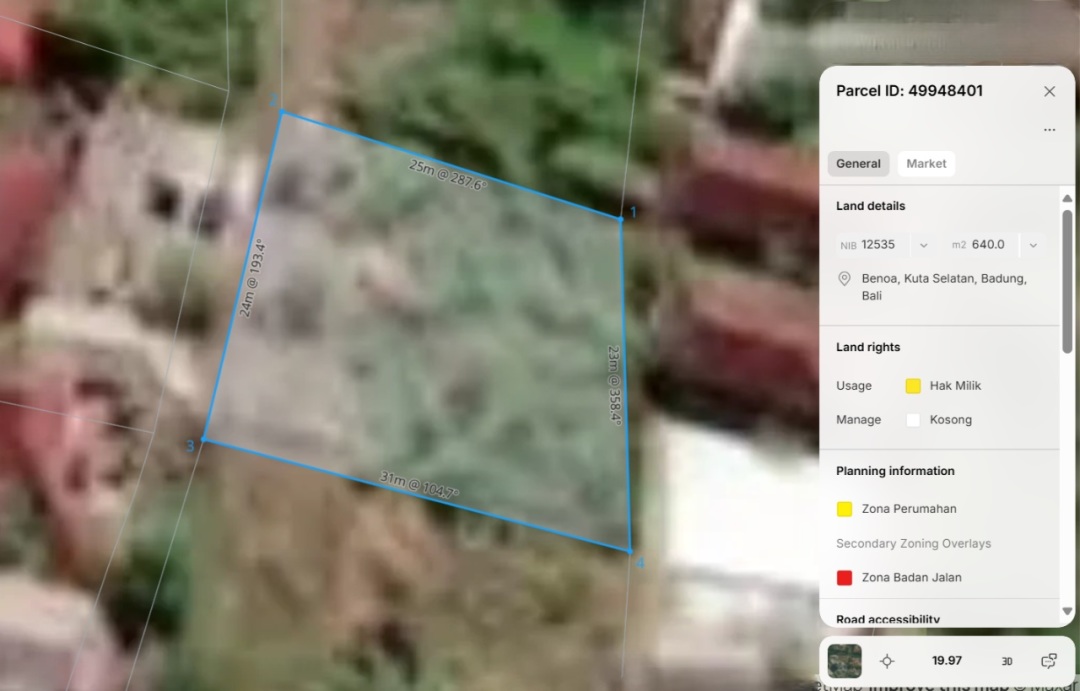The height and width of the screenshot is (691, 1080).
Task: Click the crosshair locate-me icon
Action: pyautogui.click(x=887, y=661)
